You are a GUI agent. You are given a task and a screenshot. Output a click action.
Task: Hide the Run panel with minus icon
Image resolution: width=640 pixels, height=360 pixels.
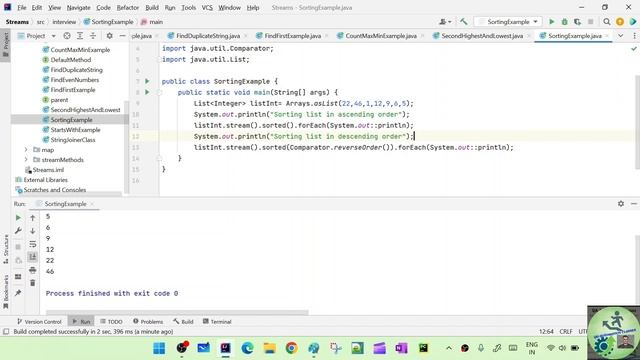(633, 204)
